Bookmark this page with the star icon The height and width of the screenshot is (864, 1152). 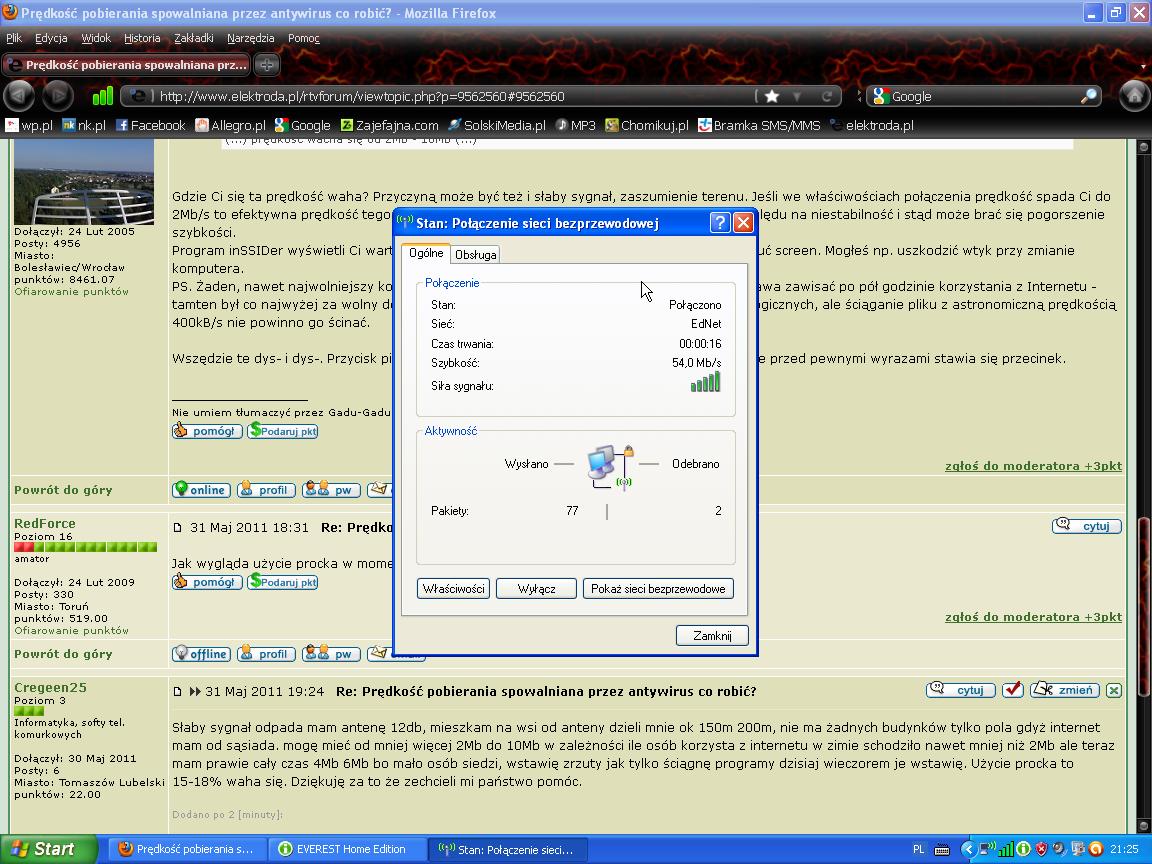(771, 96)
